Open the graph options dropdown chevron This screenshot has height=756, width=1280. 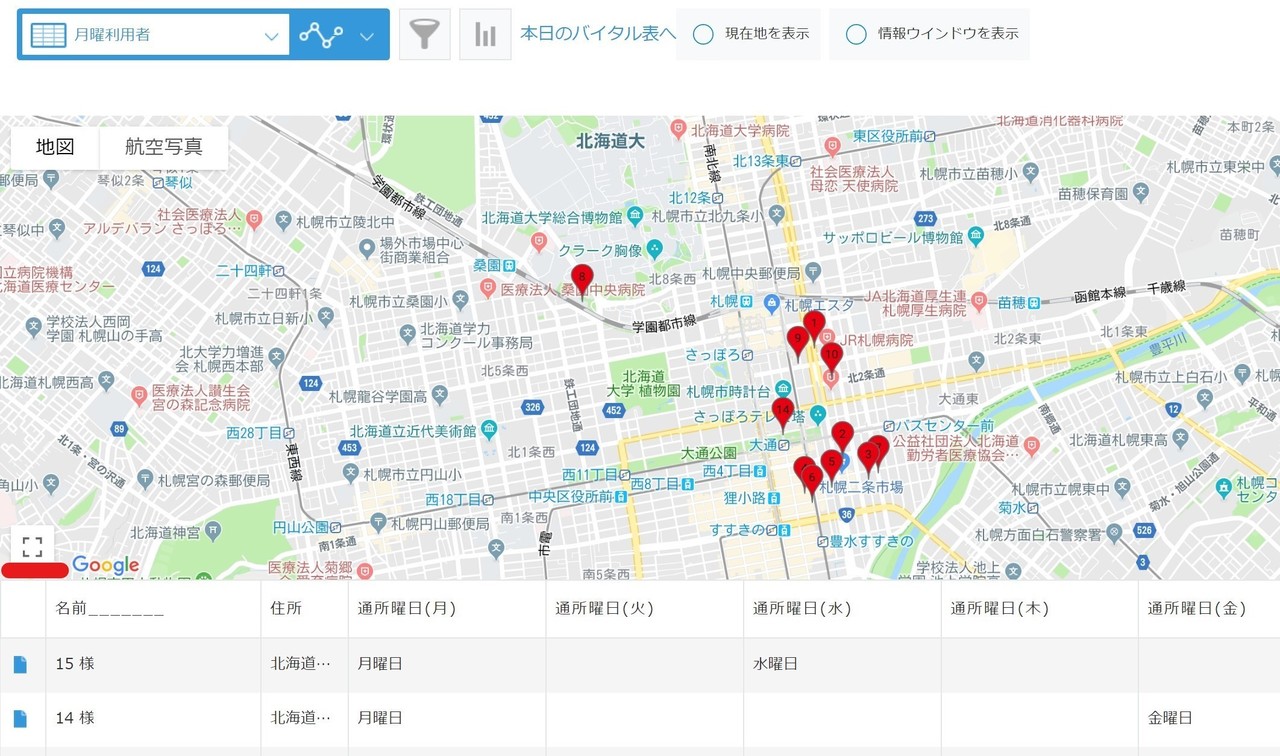(x=367, y=36)
